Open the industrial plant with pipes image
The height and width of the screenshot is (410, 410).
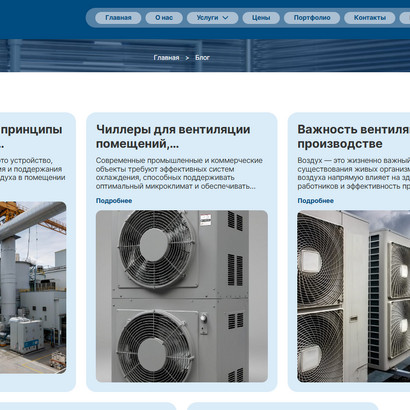33,287
